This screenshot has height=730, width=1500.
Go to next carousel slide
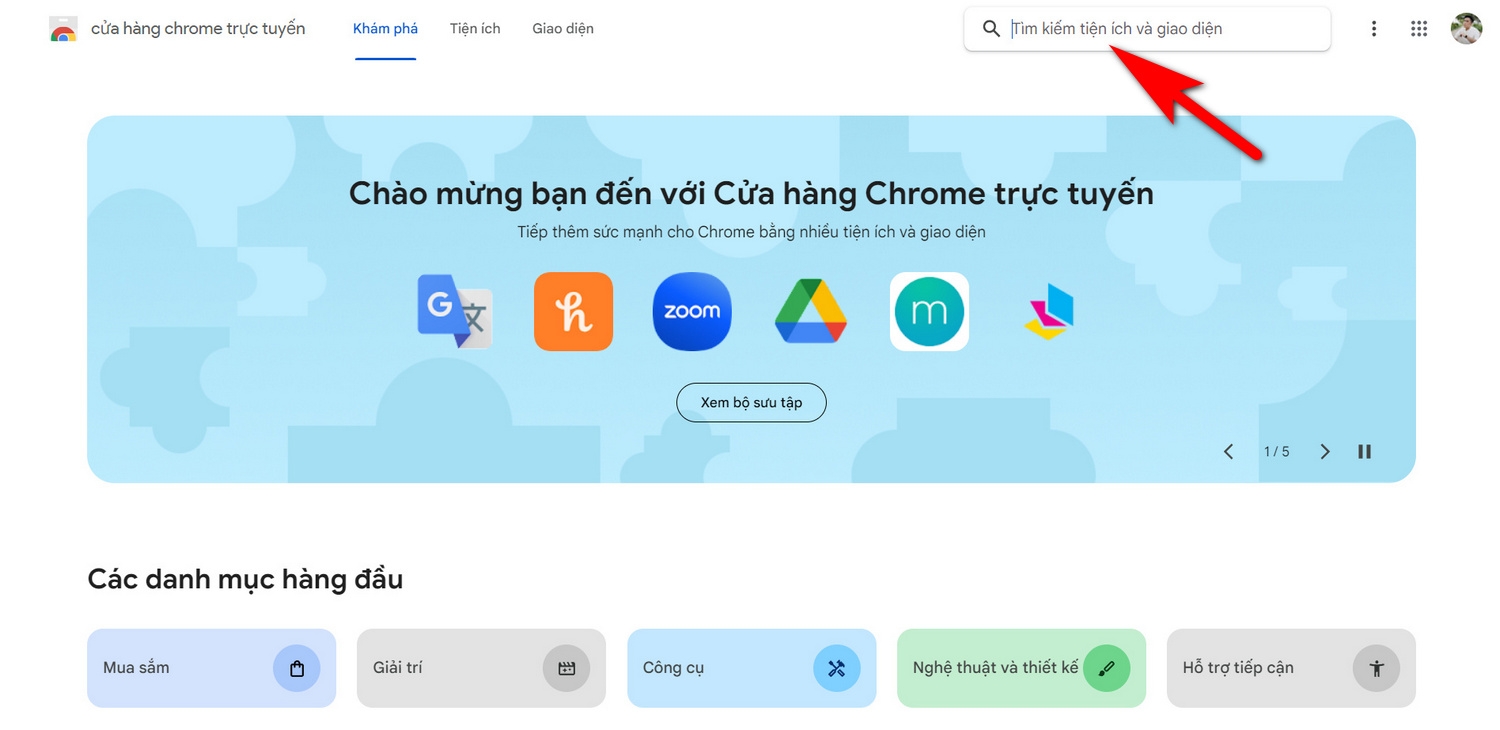click(x=1325, y=452)
